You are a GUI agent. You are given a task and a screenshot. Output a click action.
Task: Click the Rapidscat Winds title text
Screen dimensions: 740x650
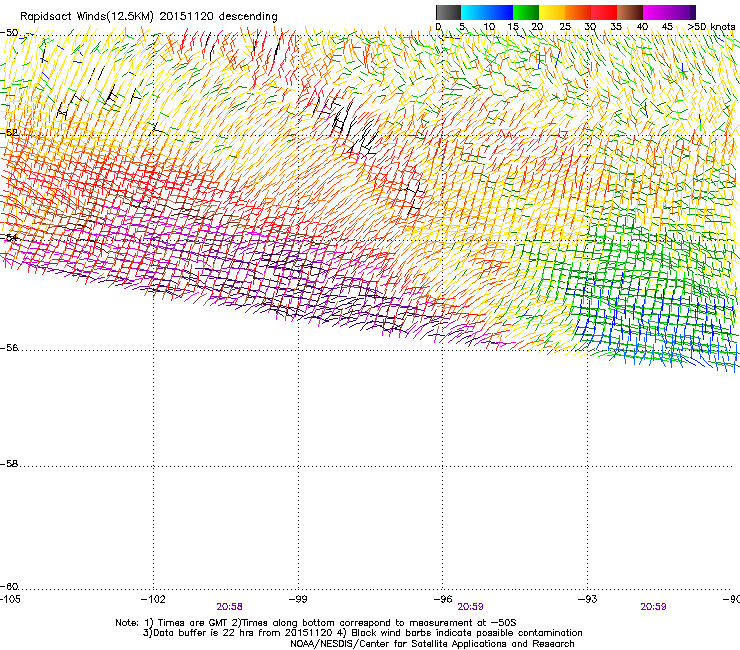point(149,16)
